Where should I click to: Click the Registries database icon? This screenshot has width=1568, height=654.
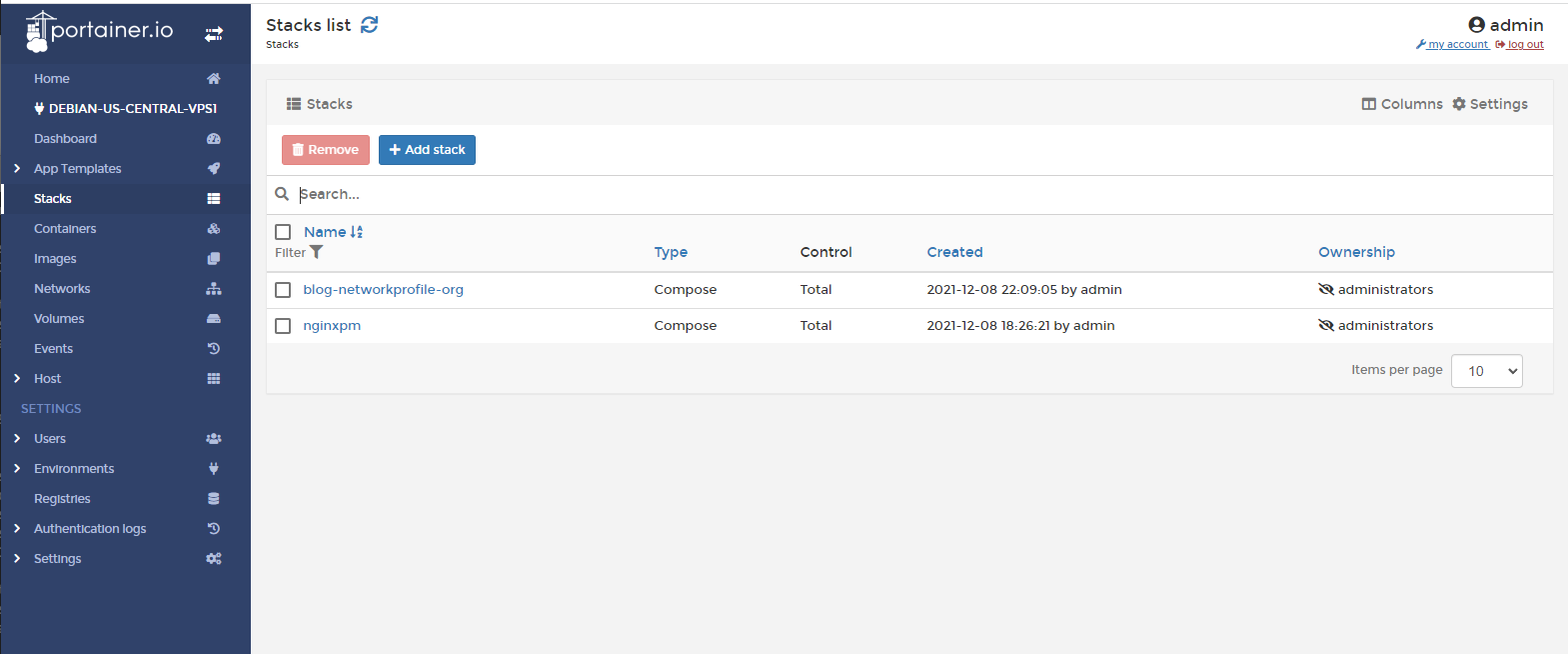click(x=214, y=499)
